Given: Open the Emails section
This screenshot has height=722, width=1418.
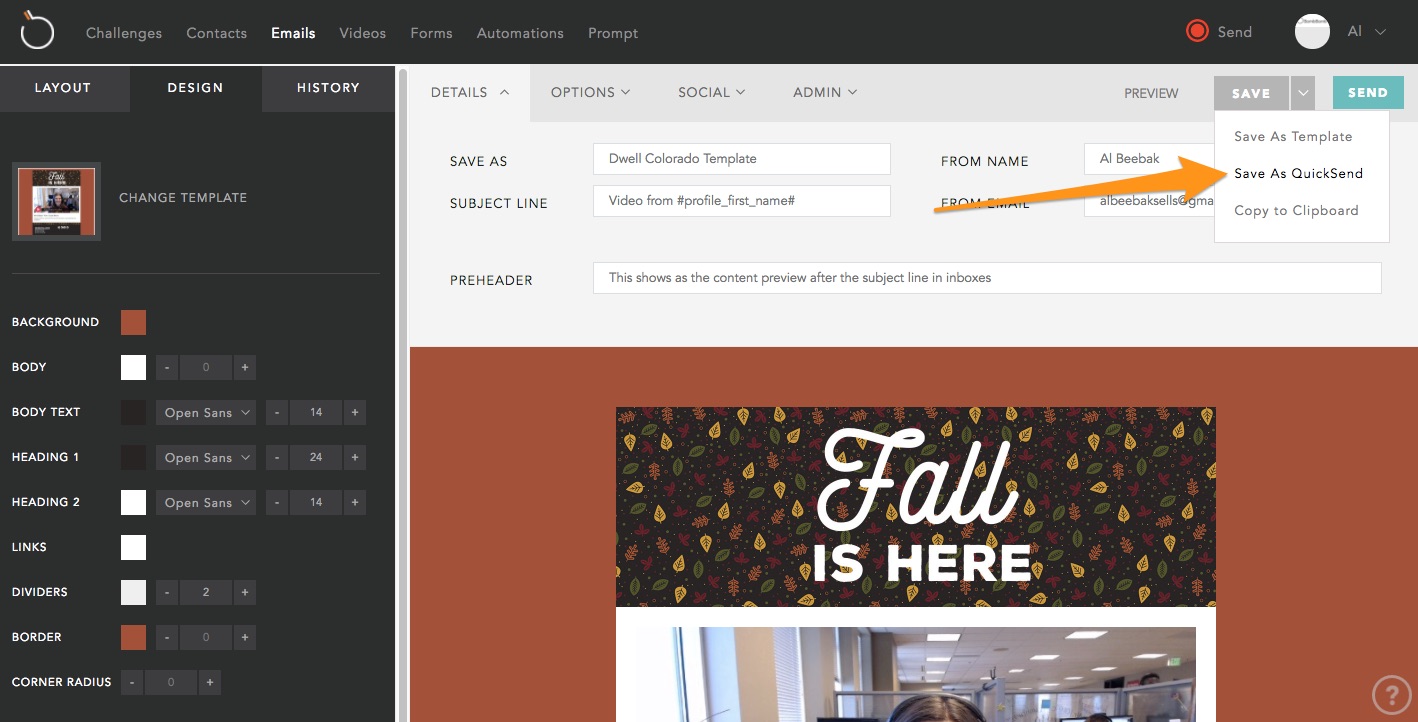Looking at the screenshot, I should (293, 33).
